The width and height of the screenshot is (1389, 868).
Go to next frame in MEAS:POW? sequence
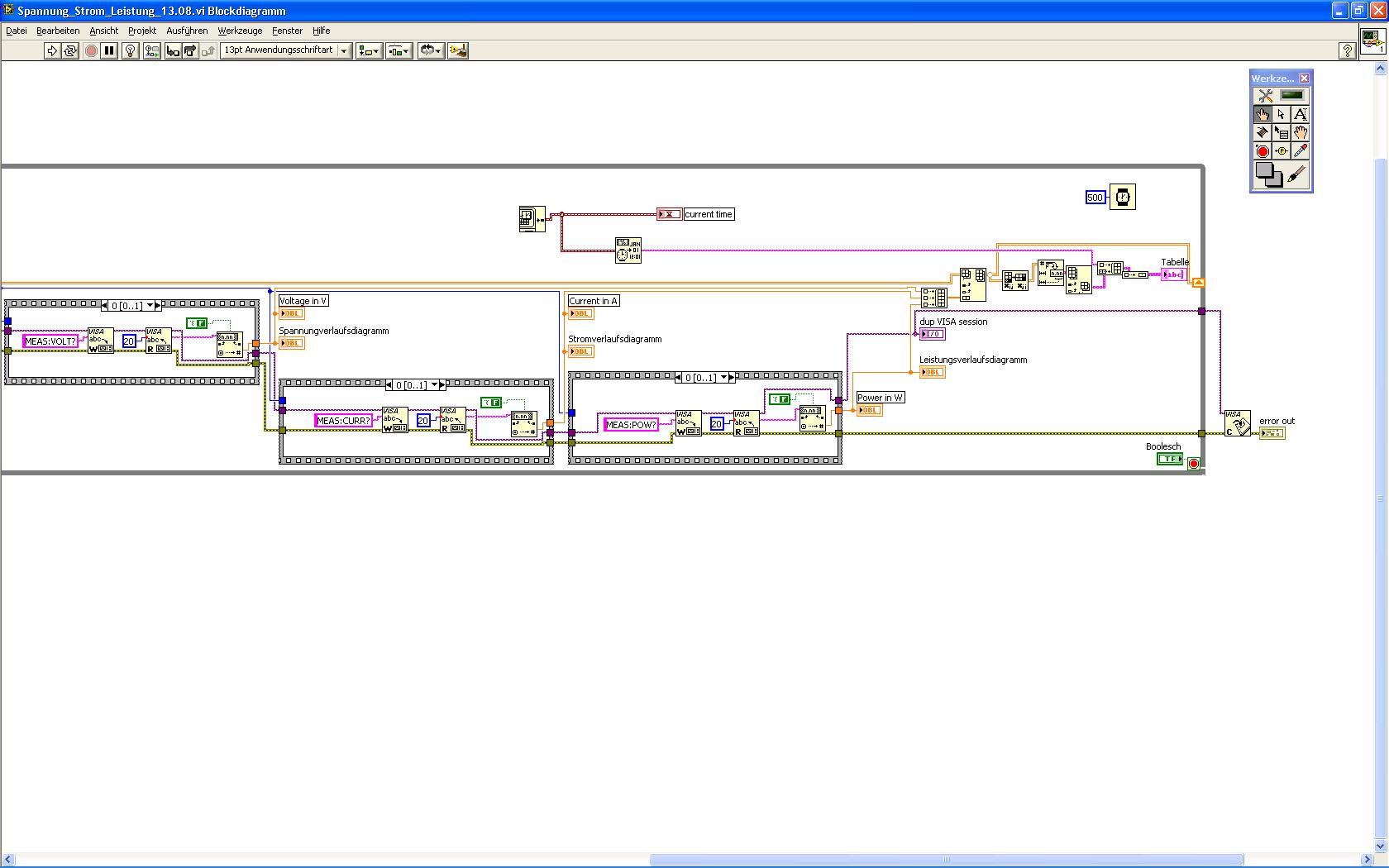(x=733, y=378)
